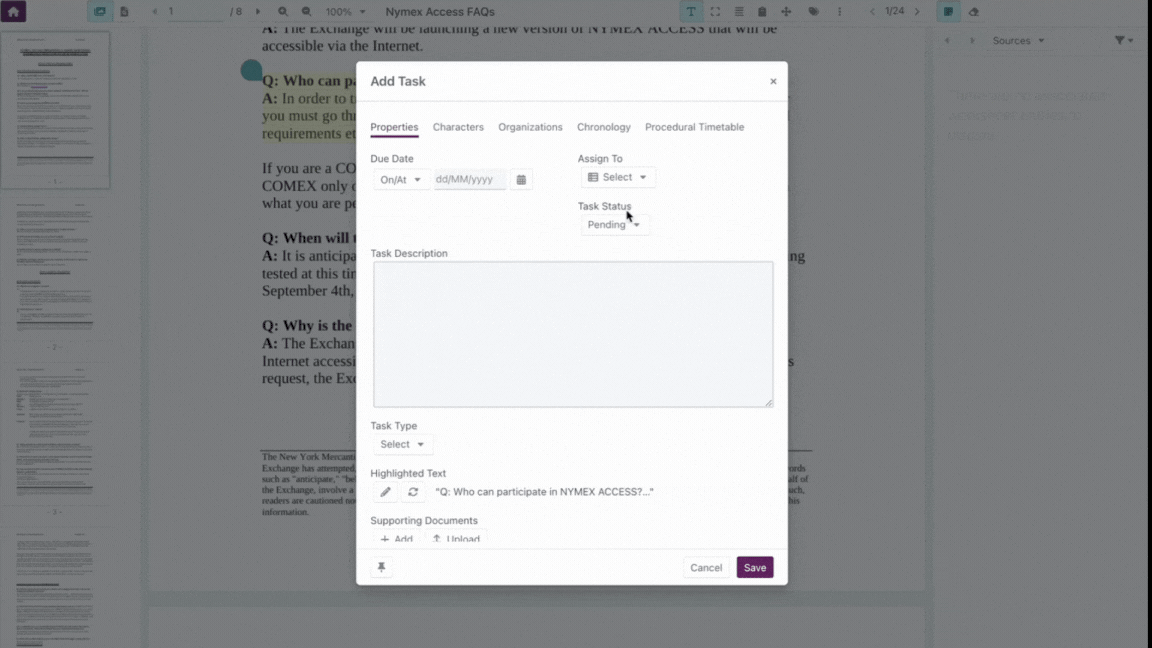Switch to the Characters tab
The height and width of the screenshot is (648, 1152).
pos(458,127)
